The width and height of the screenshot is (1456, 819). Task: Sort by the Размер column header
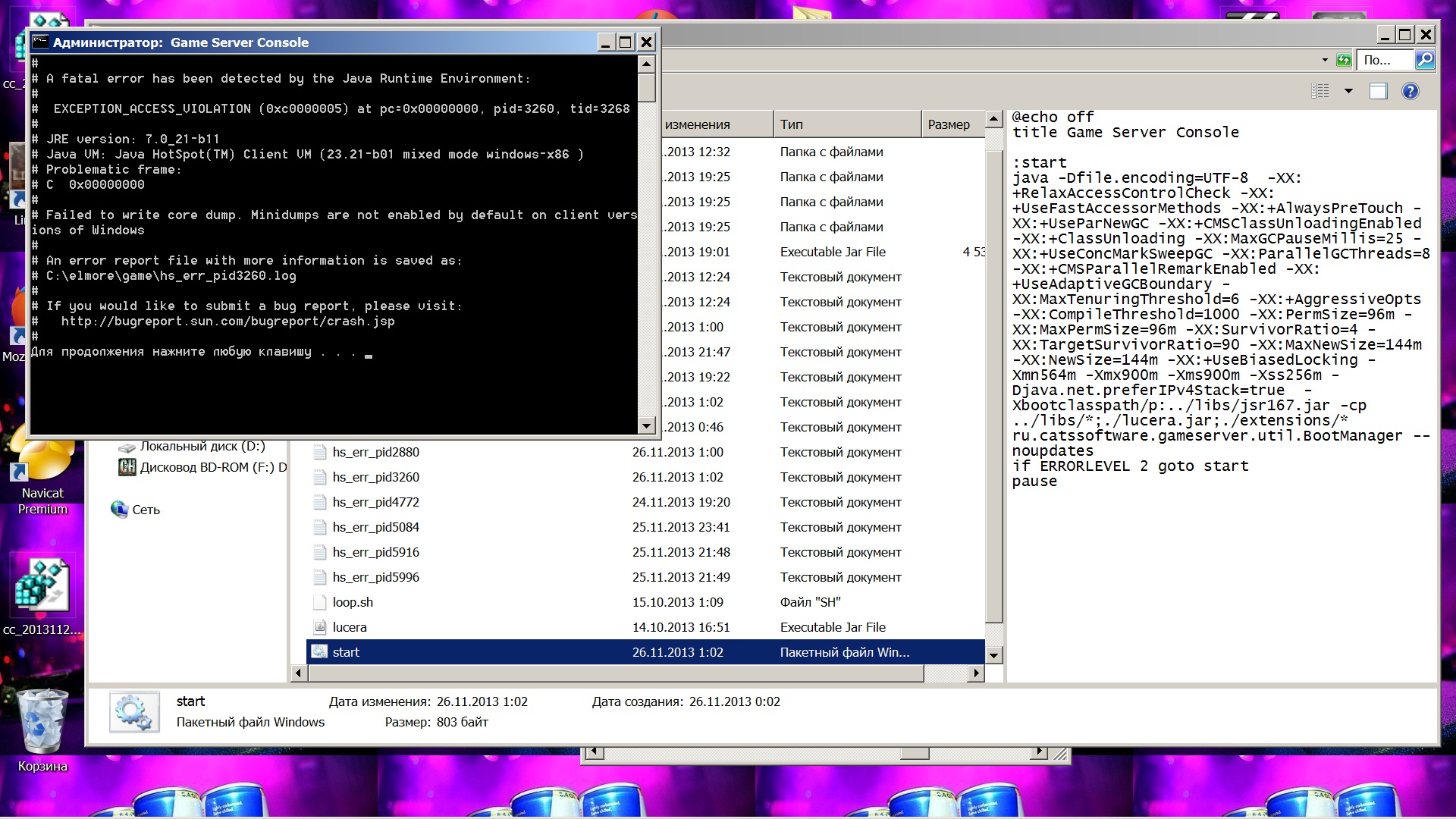point(953,124)
